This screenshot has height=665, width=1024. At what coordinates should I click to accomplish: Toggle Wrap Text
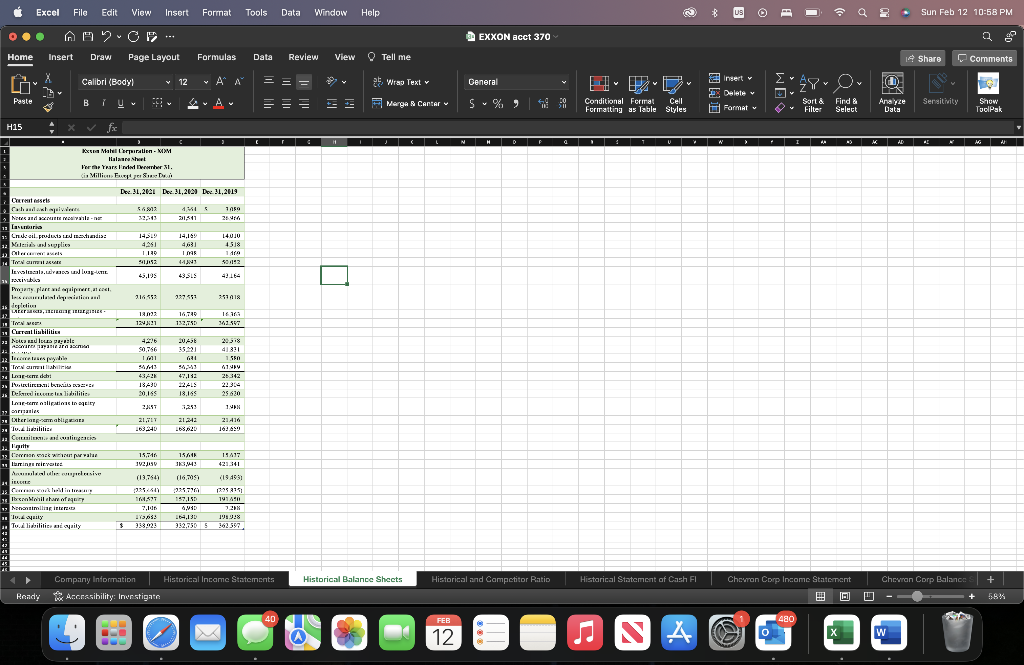pos(400,82)
